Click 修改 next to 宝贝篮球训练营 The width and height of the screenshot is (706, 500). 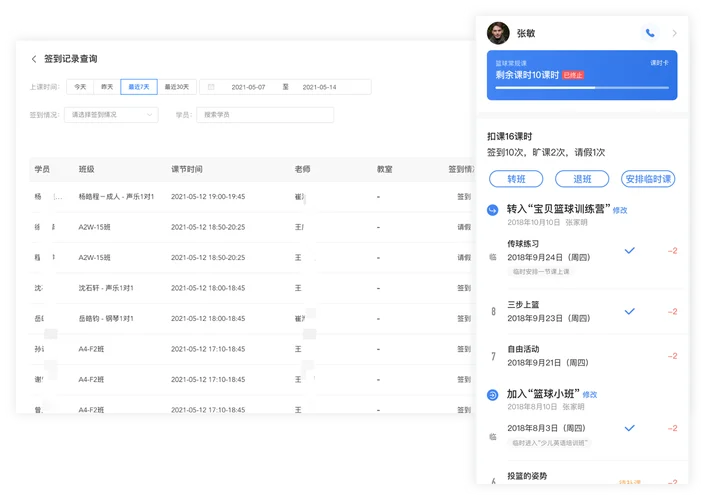[x=620, y=210]
